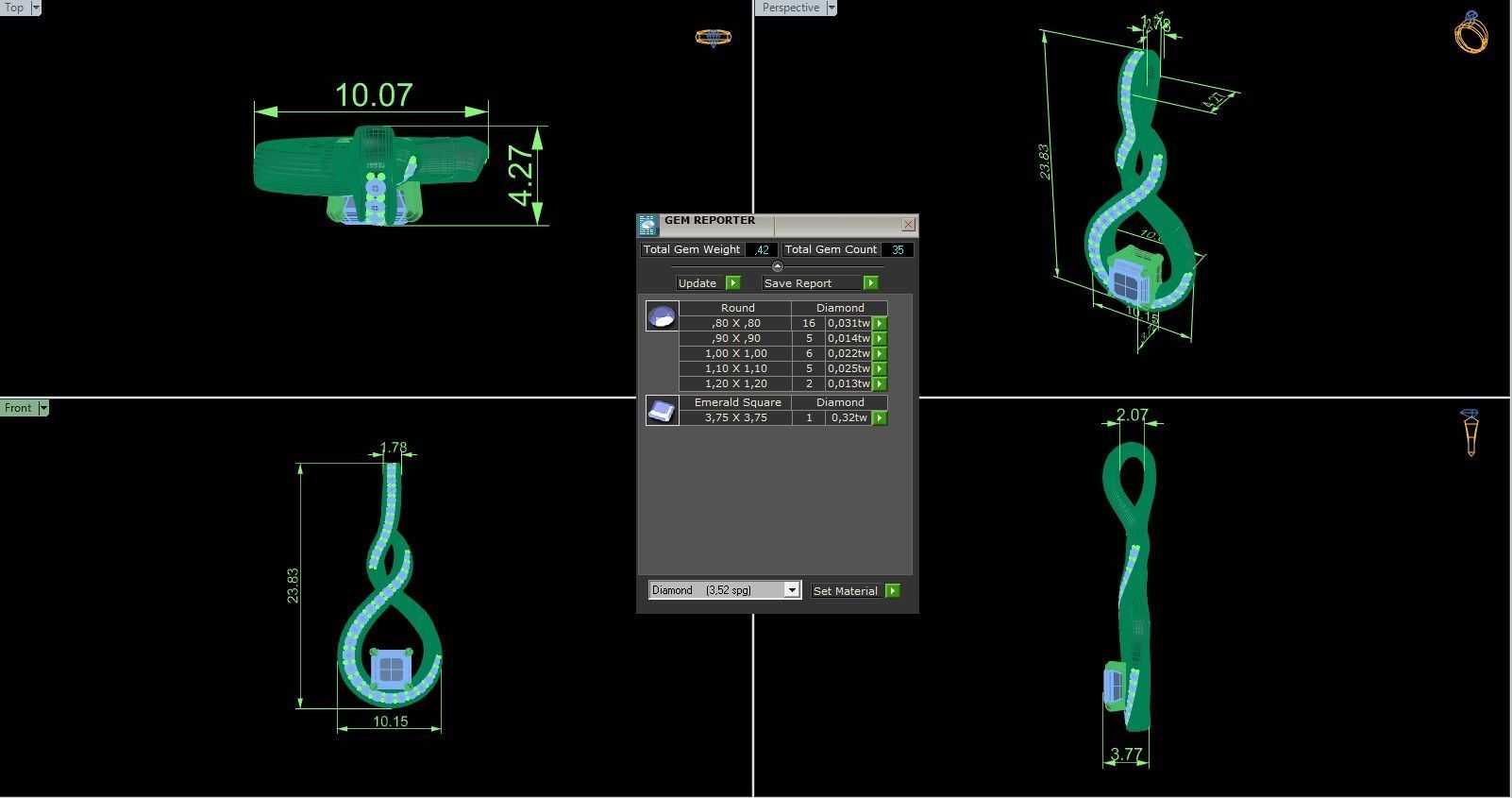
Task: Open the Front viewport dropdown arrow
Action: (43, 408)
